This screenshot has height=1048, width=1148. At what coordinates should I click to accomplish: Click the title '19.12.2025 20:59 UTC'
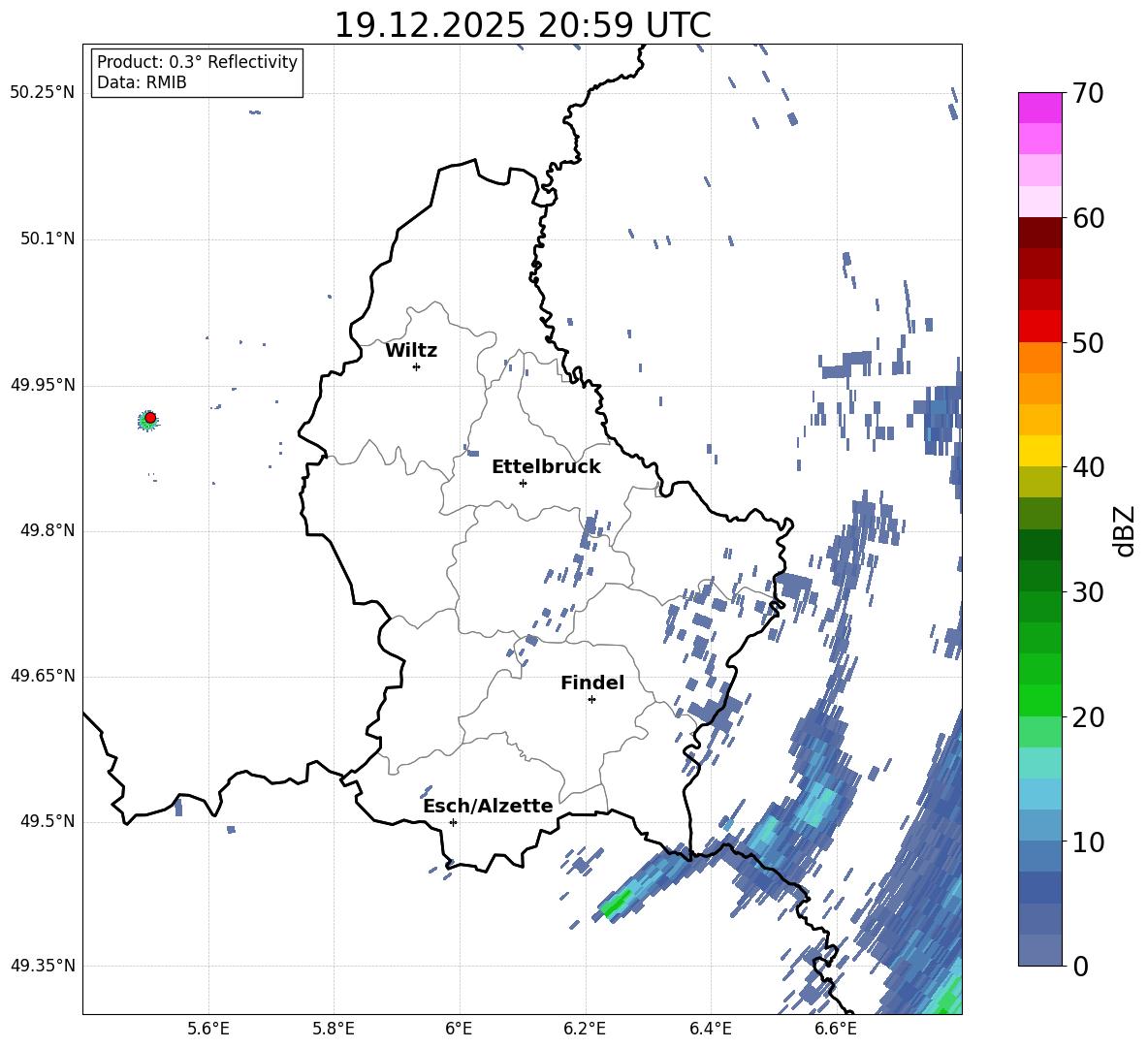[x=523, y=25]
